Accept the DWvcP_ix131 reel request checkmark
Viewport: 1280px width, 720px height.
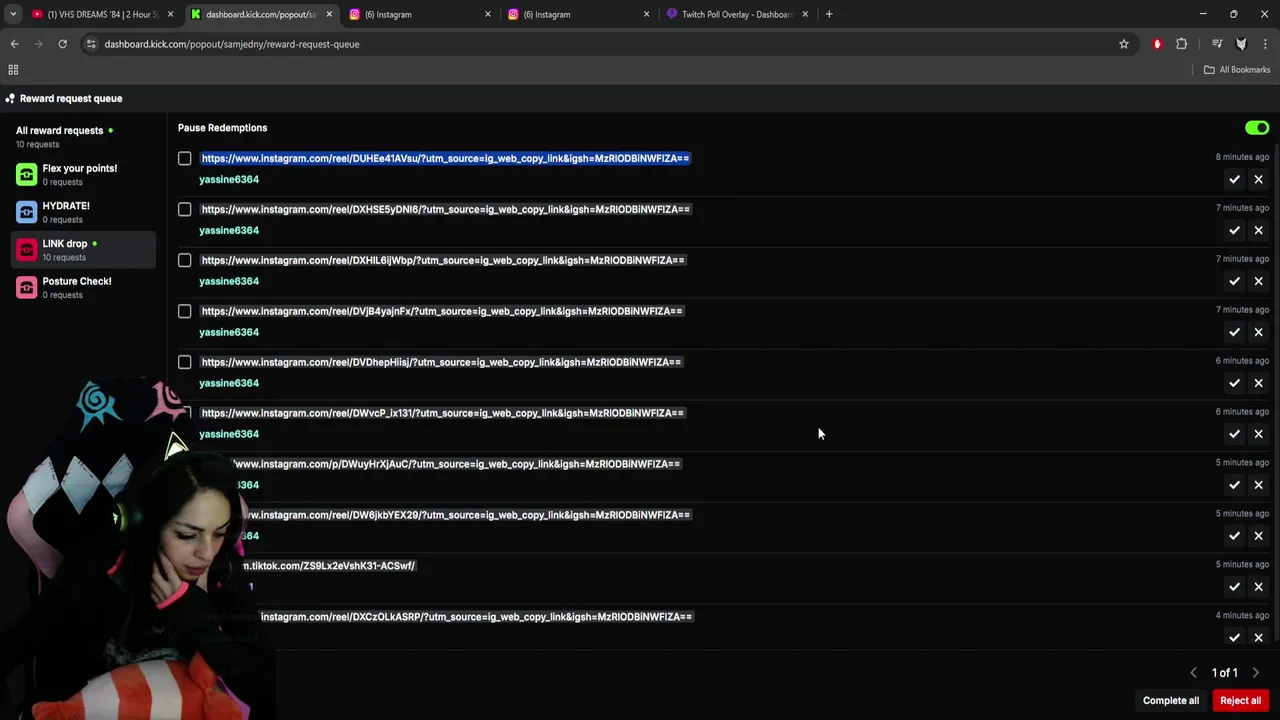tap(1234, 435)
